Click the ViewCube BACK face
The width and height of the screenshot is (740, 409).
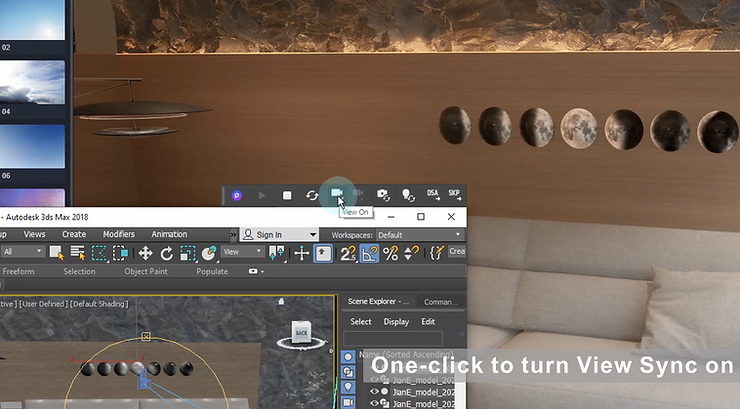[x=302, y=333]
